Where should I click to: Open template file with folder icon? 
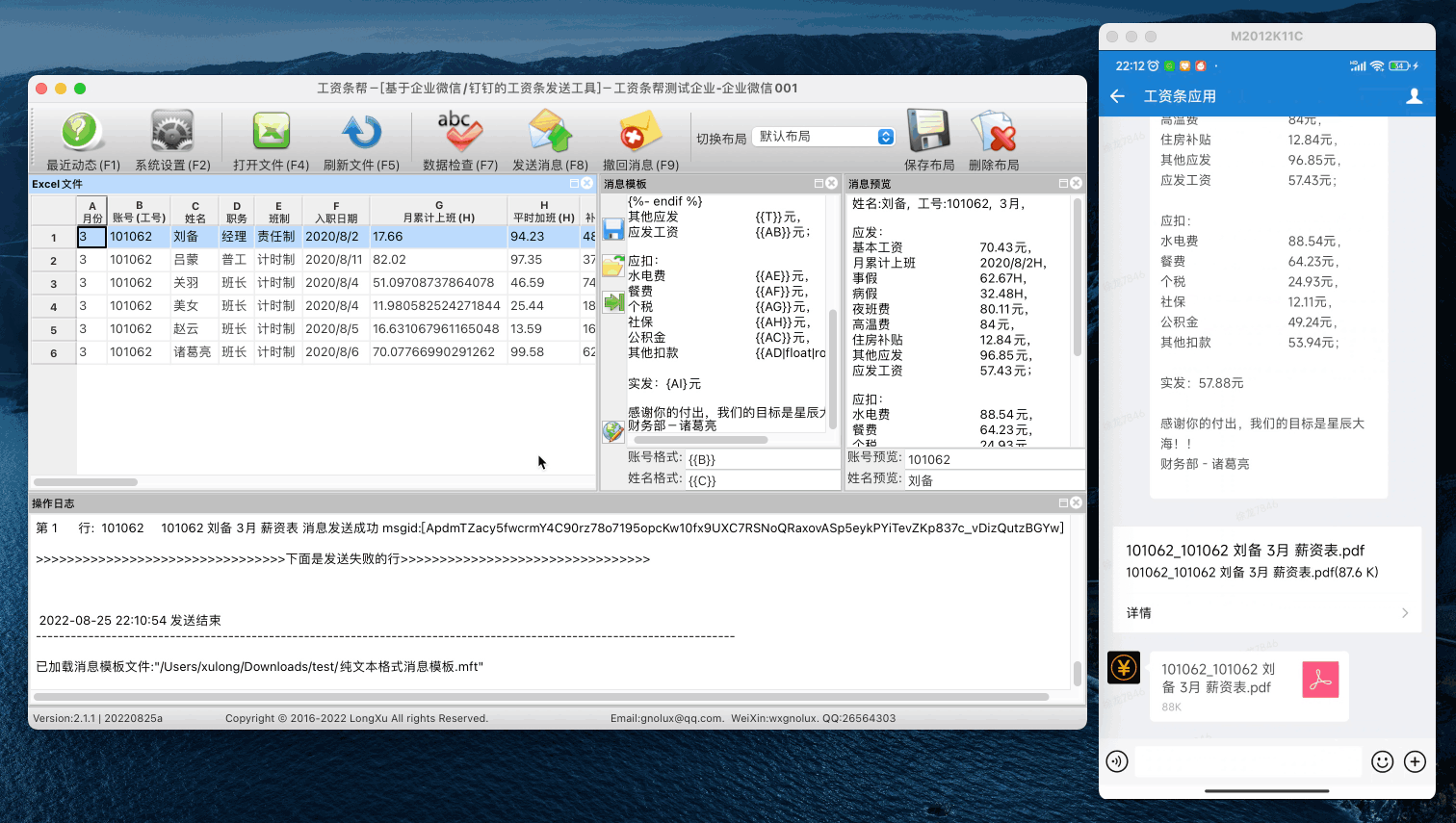tap(613, 266)
